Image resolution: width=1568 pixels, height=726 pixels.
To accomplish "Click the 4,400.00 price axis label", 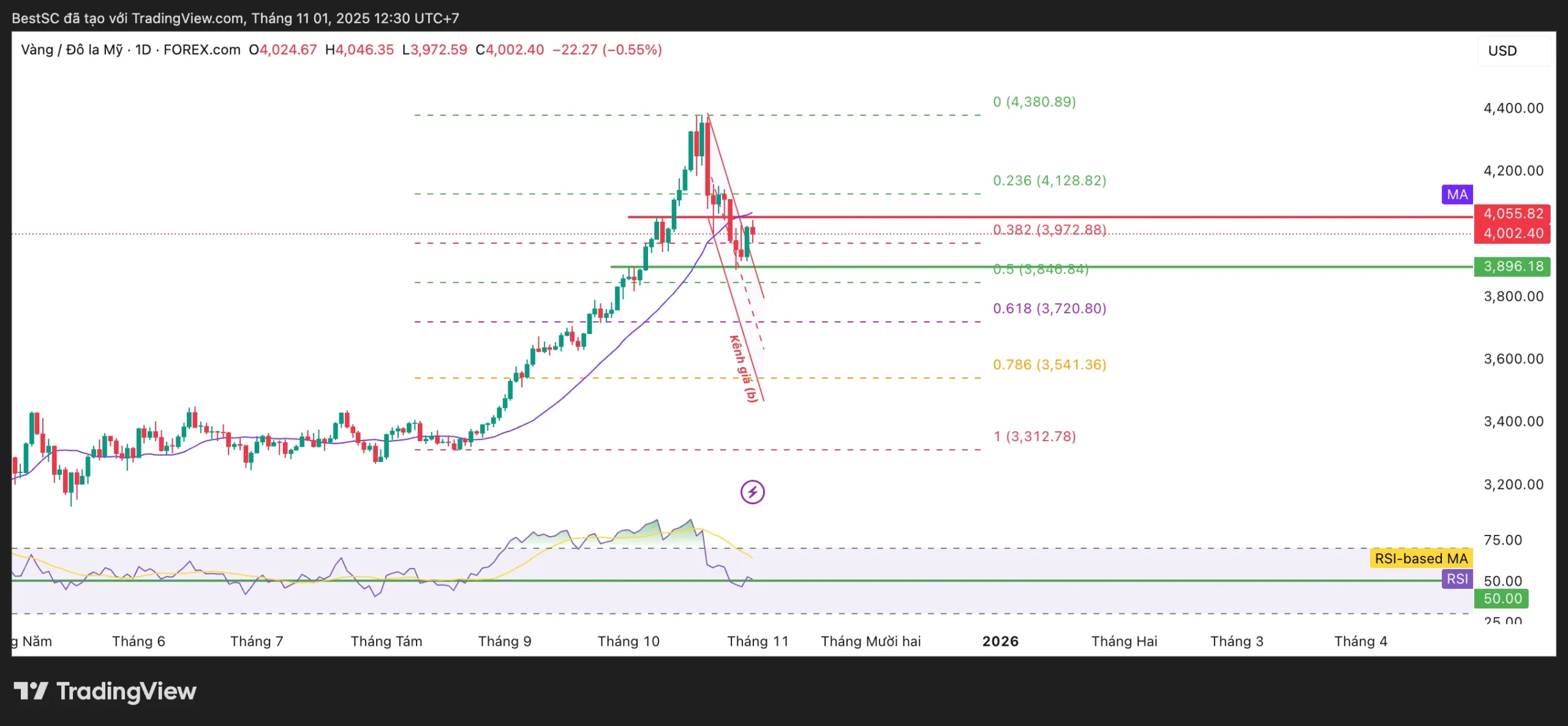I will (1513, 108).
